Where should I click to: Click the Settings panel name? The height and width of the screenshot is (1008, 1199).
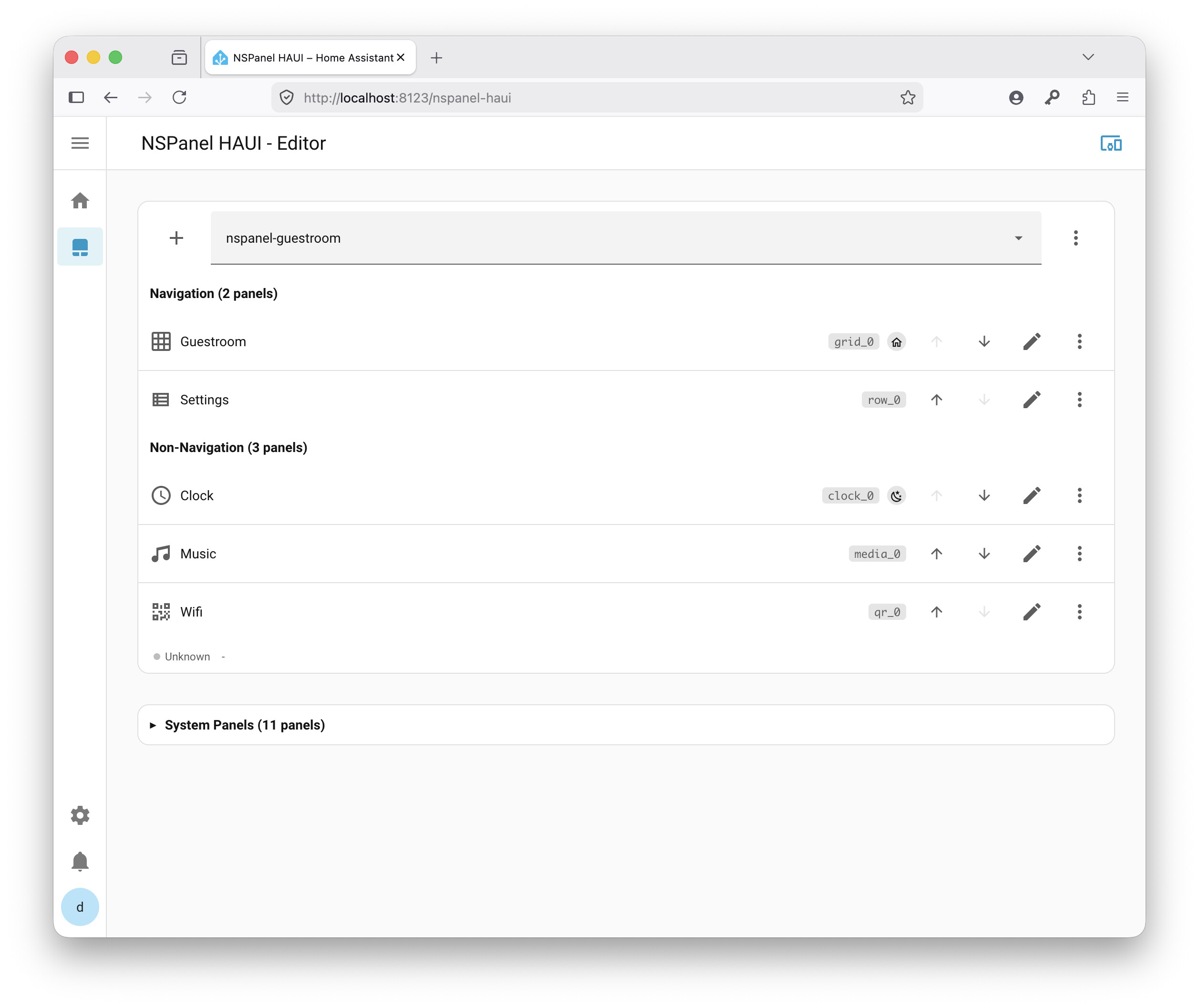(x=204, y=400)
